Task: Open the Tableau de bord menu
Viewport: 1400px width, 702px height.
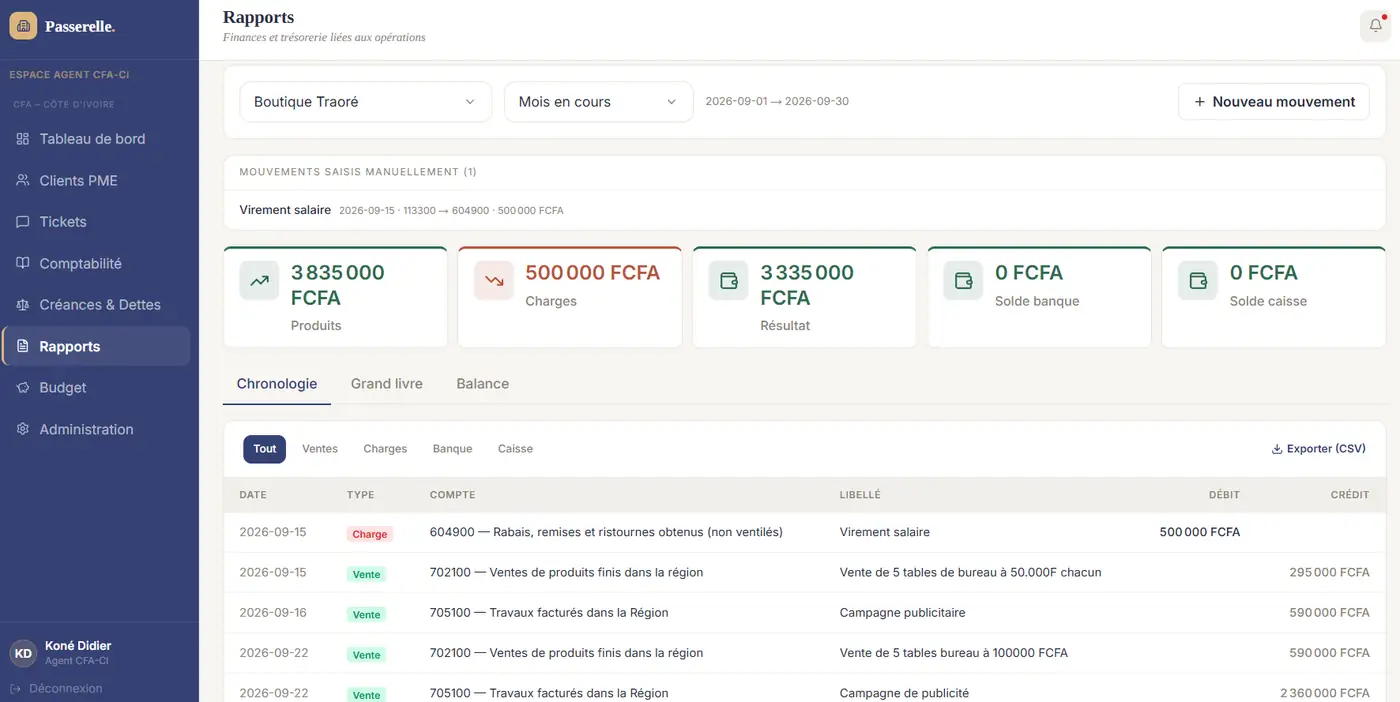Action: pyautogui.click(x=96, y=139)
